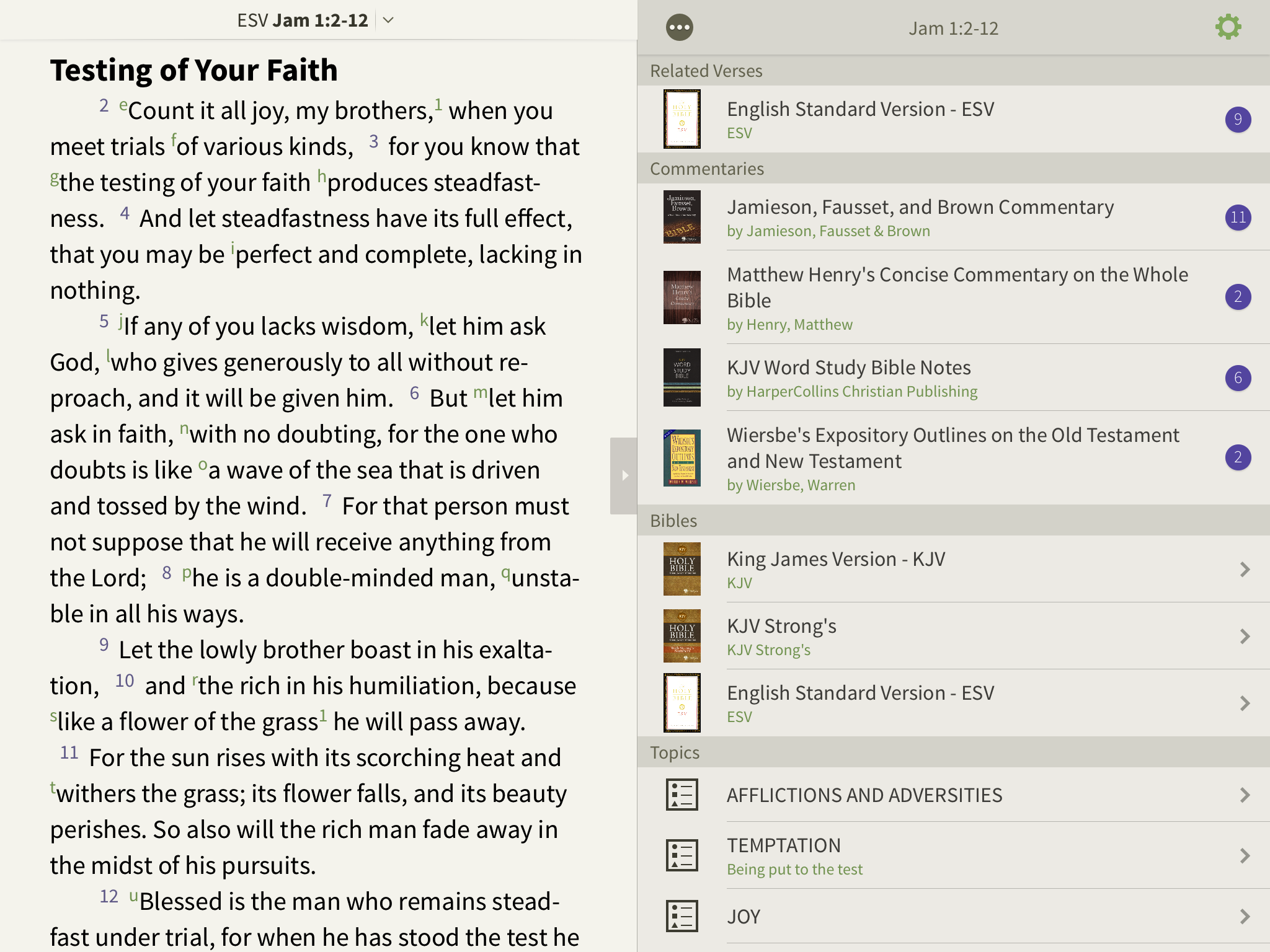The width and height of the screenshot is (1270, 952).
Task: Tap the 2 badge for Wiersbe's Outlines
Action: click(x=1238, y=457)
